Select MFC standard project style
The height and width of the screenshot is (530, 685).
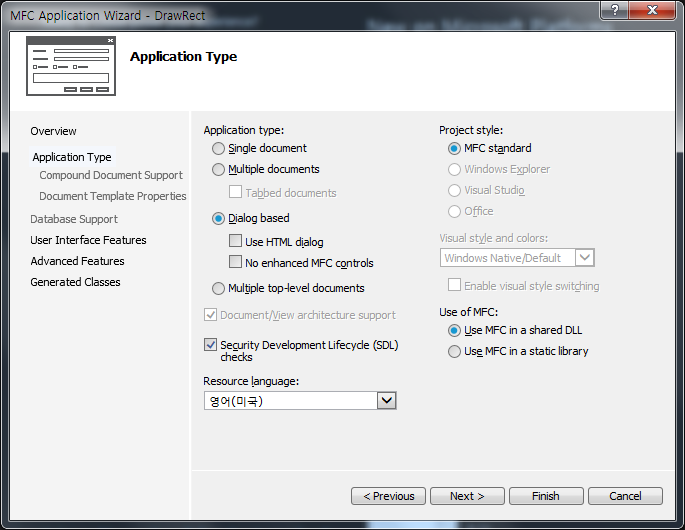454,149
